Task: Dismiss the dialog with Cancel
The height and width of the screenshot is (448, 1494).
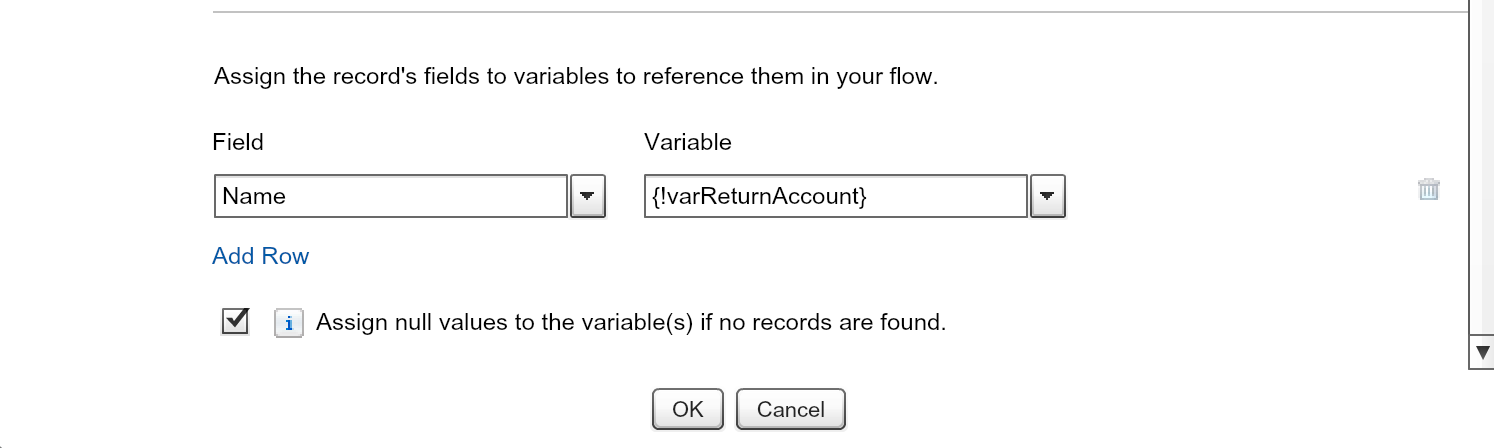Action: [791, 409]
